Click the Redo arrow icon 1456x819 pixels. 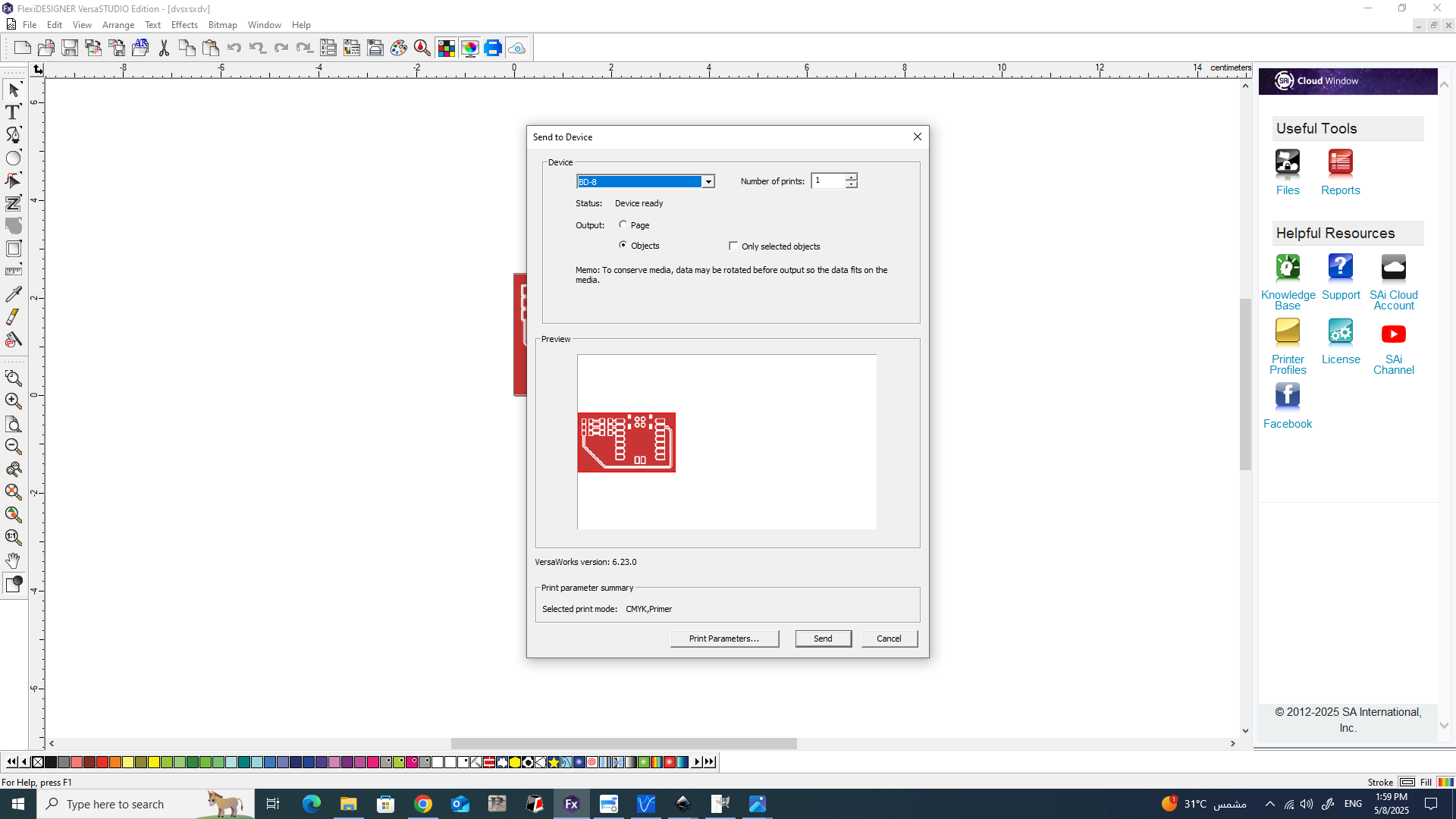tap(281, 49)
